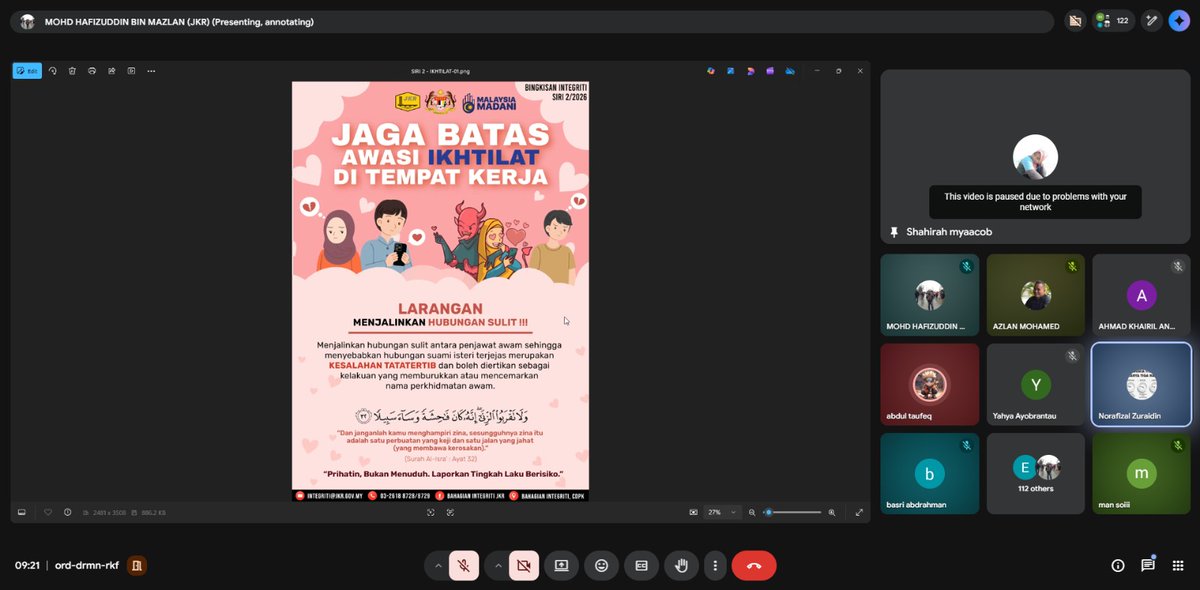The image size is (1200, 590).
Task: Click the zoom in magnifier icon
Action: pyautogui.click(x=832, y=512)
